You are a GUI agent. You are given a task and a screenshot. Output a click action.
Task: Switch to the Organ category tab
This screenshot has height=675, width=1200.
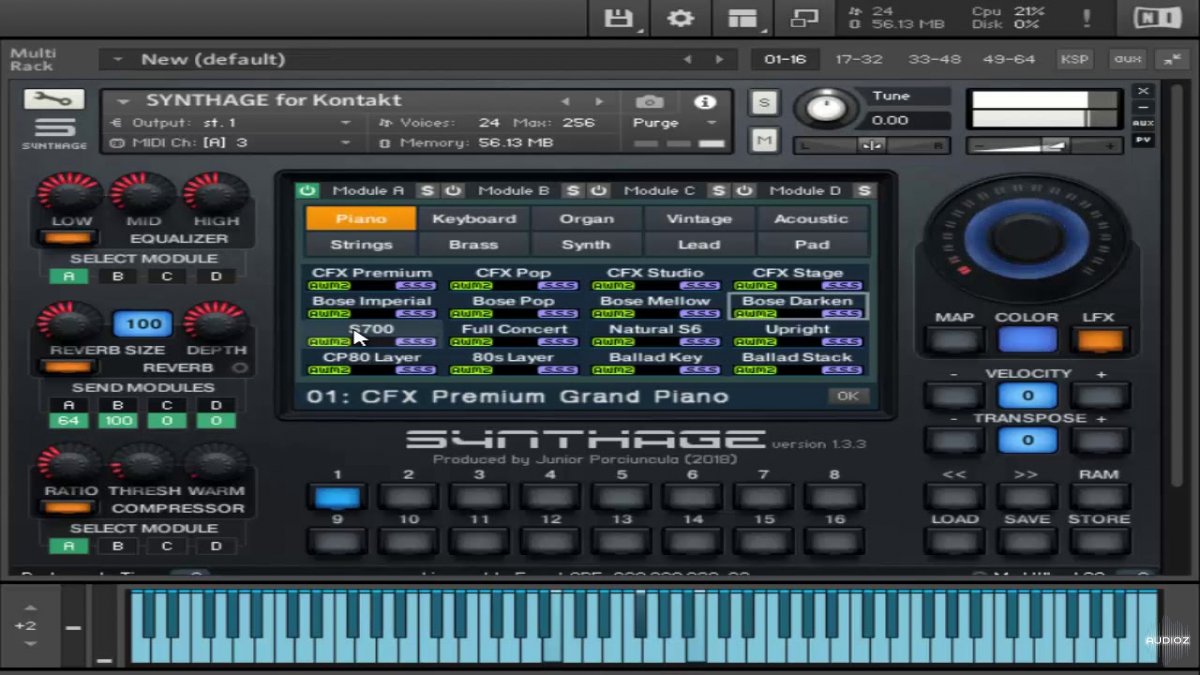(x=586, y=218)
